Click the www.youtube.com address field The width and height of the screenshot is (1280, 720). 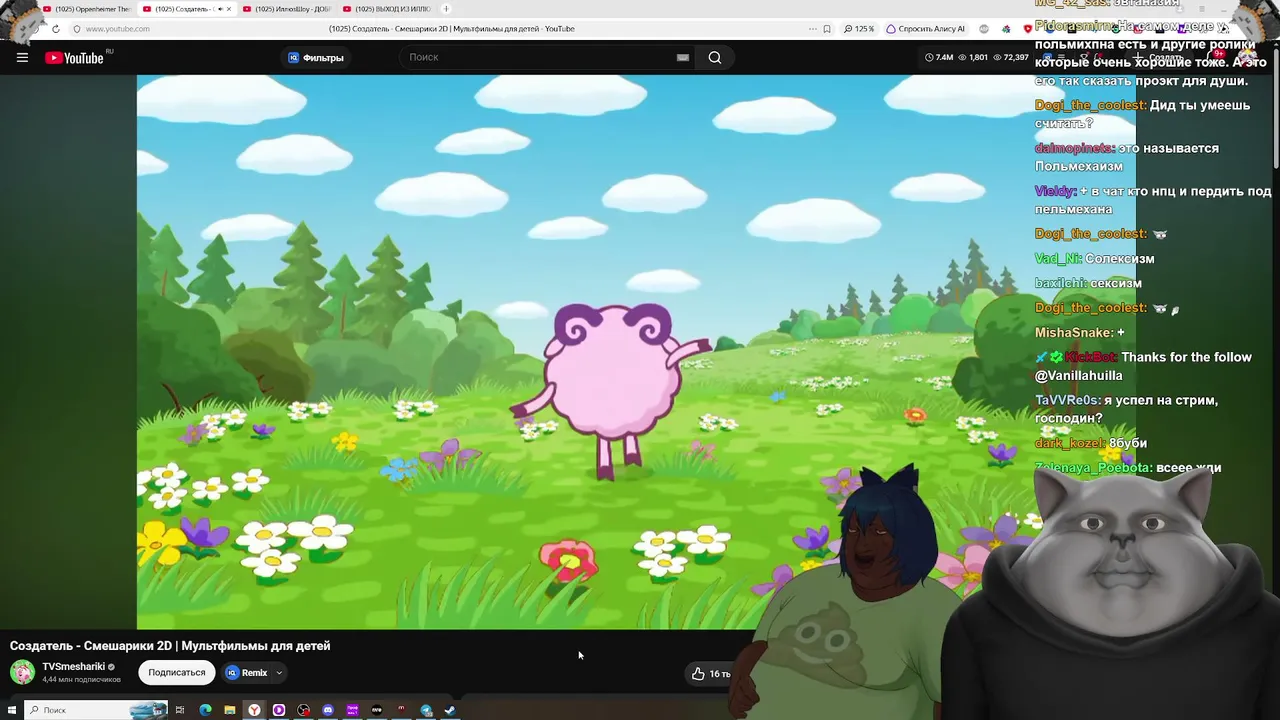(x=118, y=29)
